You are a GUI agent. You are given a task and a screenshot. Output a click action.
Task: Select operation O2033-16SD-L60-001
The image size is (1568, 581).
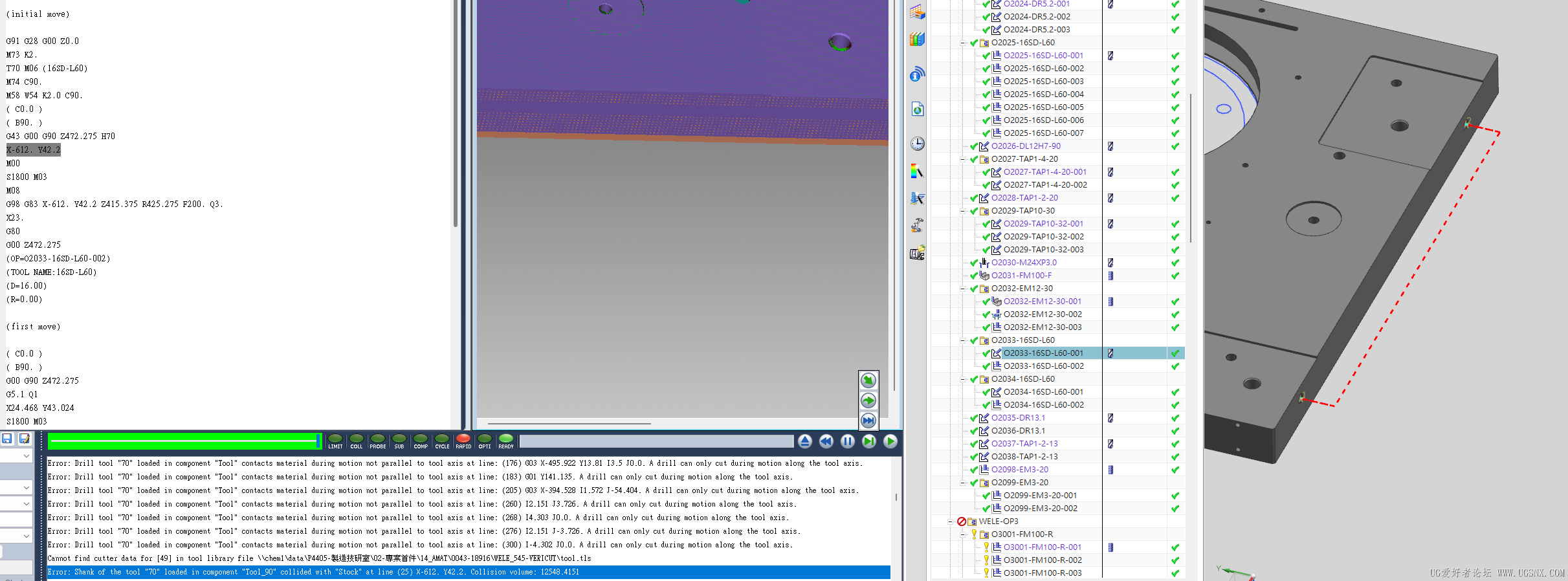(x=1043, y=353)
